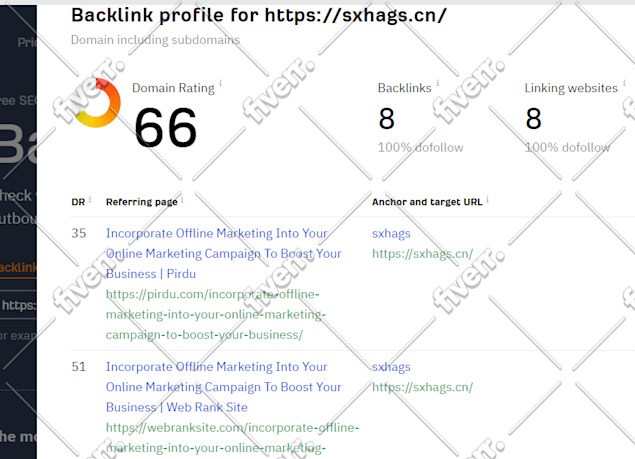Viewport: 635px width, 459px height.
Task: Click the info icon beside Referring page header
Action: [x=182, y=199]
